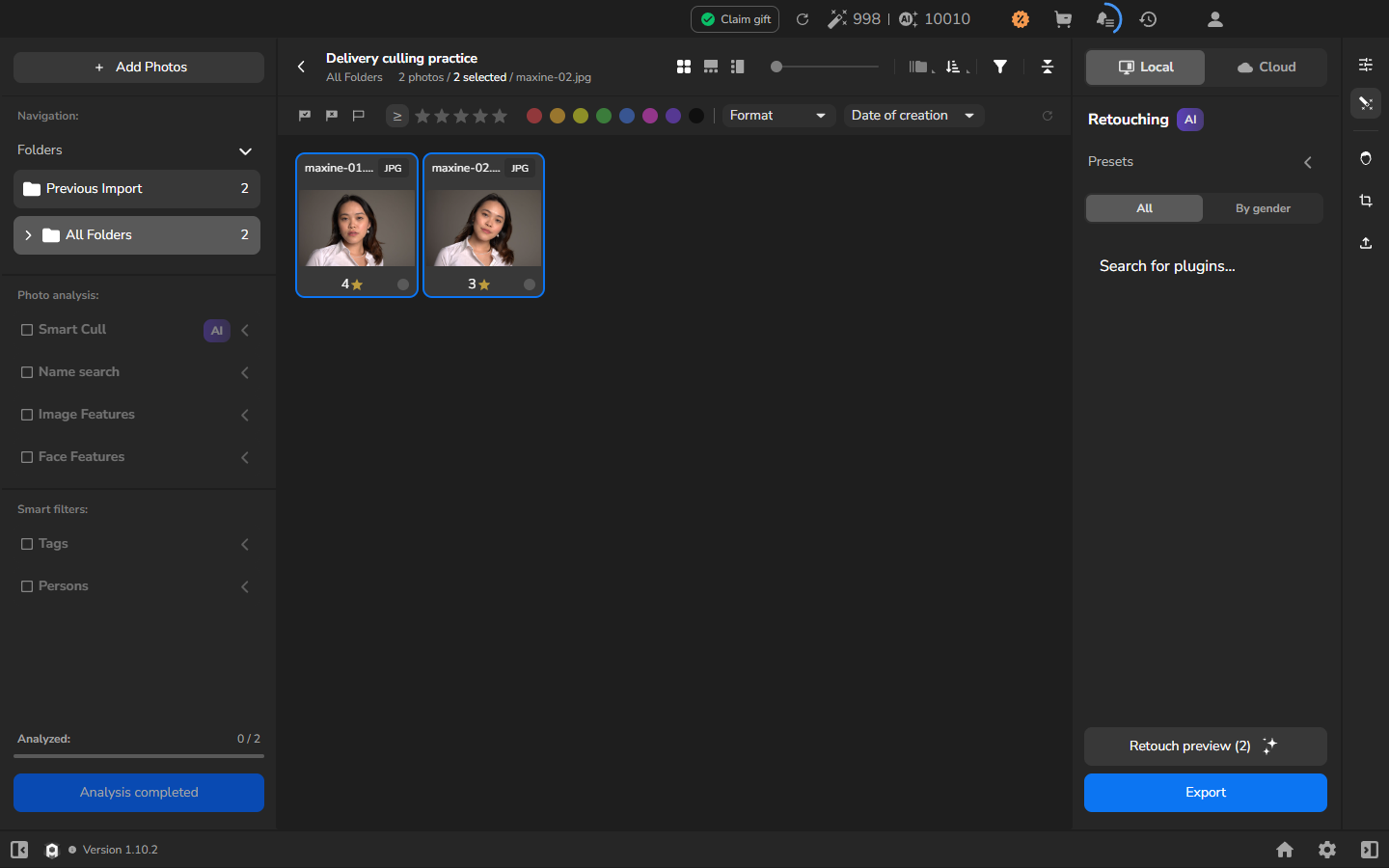Image resolution: width=1389 pixels, height=868 pixels.
Task: Click the Retouch preview (2) button
Action: point(1206,746)
